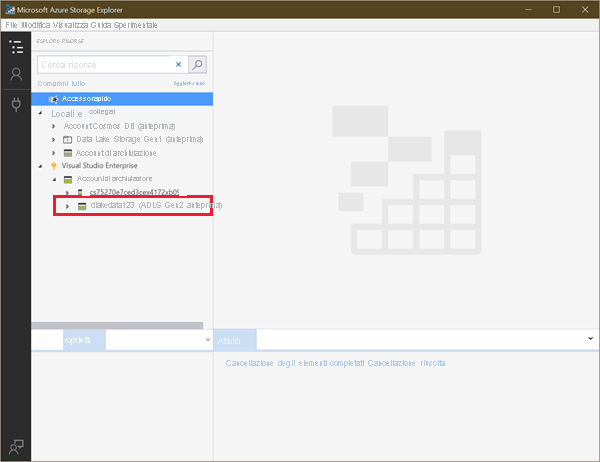600x462 pixels.
Task: Select dlakedata123 (ADLS Gen2 anteprima) label
Action: [x=156, y=205]
